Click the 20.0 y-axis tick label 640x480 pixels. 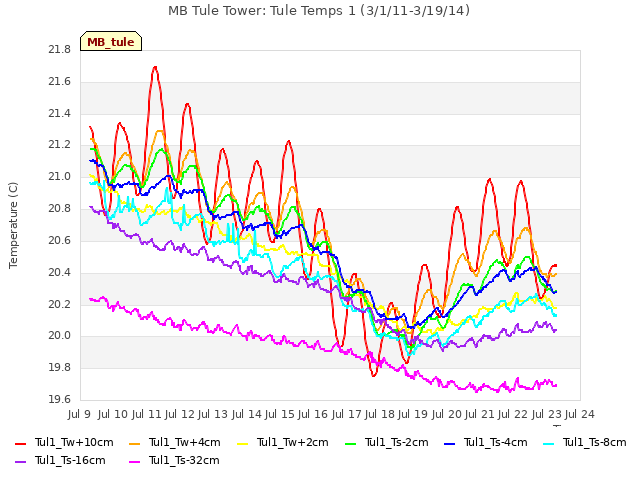[x=60, y=336]
